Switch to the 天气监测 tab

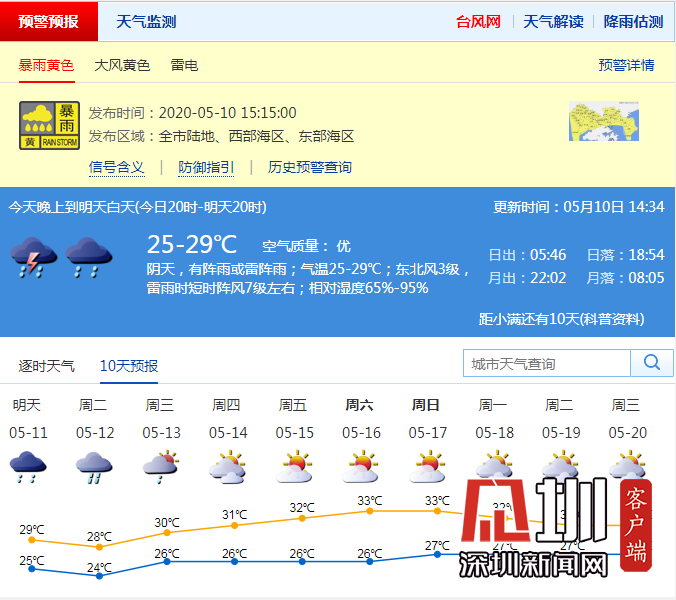coord(146,21)
